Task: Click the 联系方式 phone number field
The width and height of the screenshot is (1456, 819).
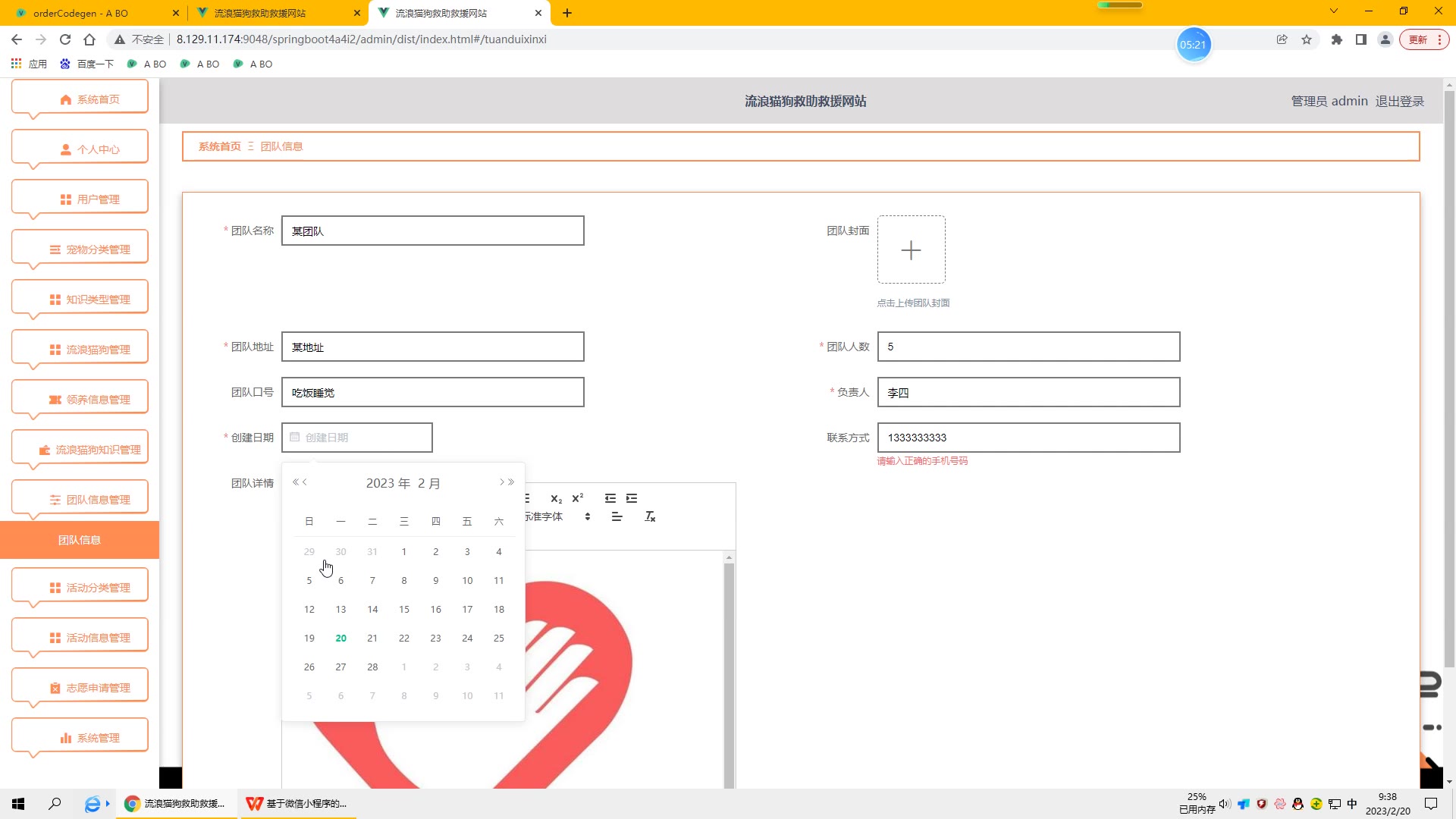Action: point(1028,438)
